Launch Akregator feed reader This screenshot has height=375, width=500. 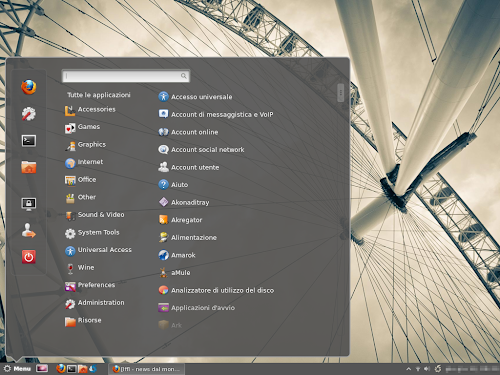click(x=180, y=220)
